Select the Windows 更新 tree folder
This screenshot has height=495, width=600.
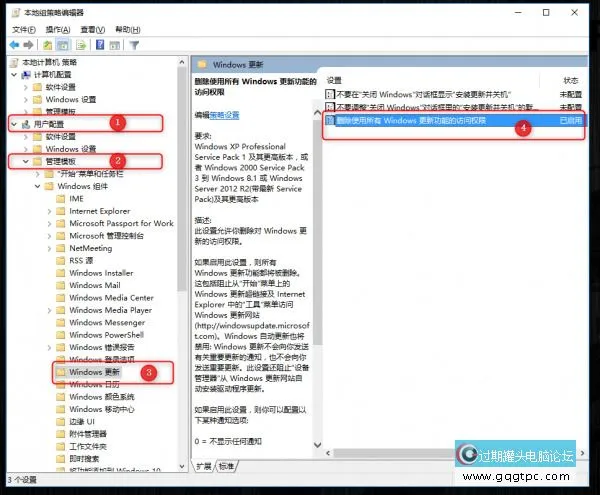click(94, 372)
